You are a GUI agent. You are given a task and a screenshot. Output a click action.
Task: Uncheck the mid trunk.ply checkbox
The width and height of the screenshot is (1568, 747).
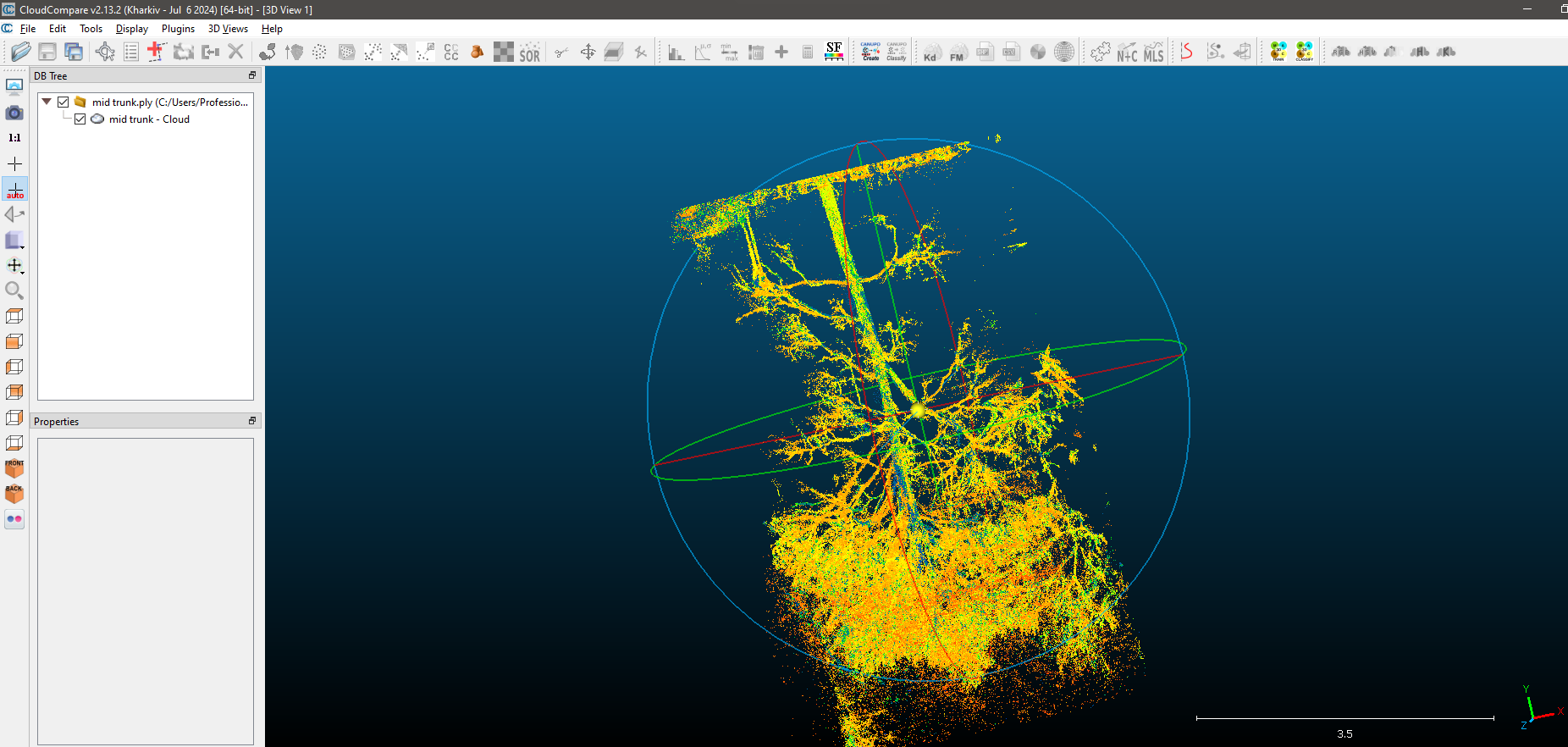coord(63,102)
